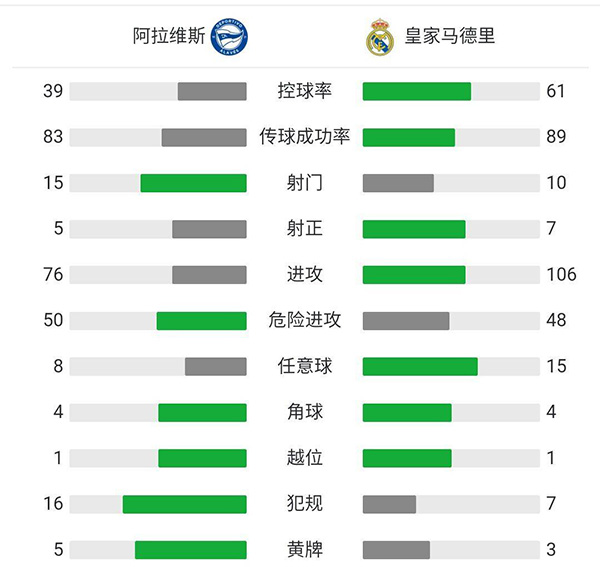Click Real Madrid's 106 进攻 value
Viewport: 600px width, 567px height.
click(x=561, y=274)
